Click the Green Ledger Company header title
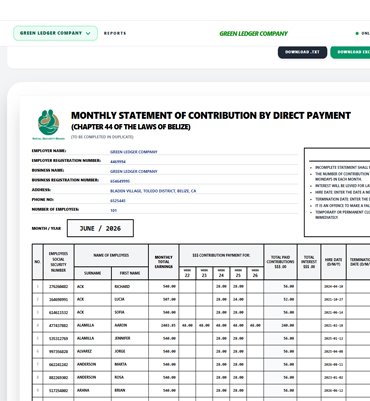 (x=253, y=34)
